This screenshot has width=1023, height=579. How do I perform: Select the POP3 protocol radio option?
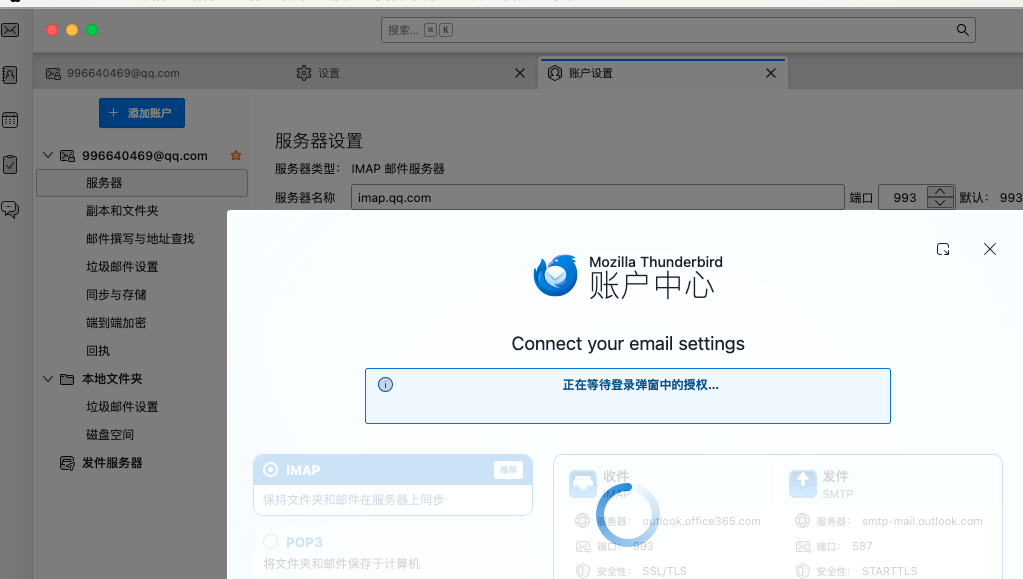(x=271, y=542)
